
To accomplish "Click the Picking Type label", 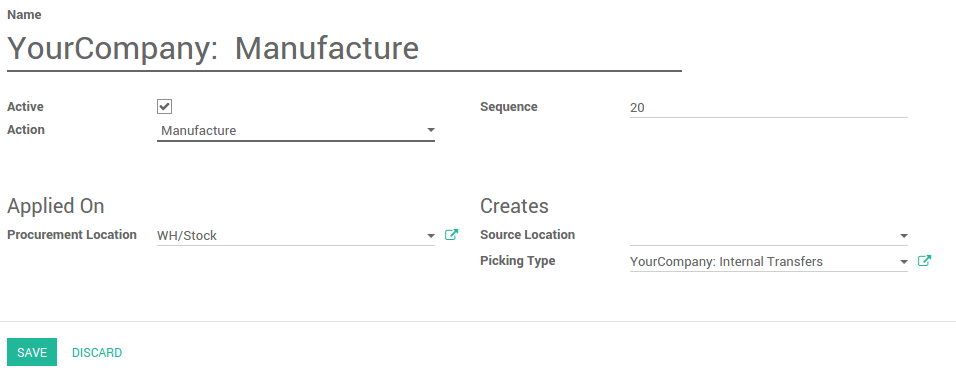I will coord(518,261).
